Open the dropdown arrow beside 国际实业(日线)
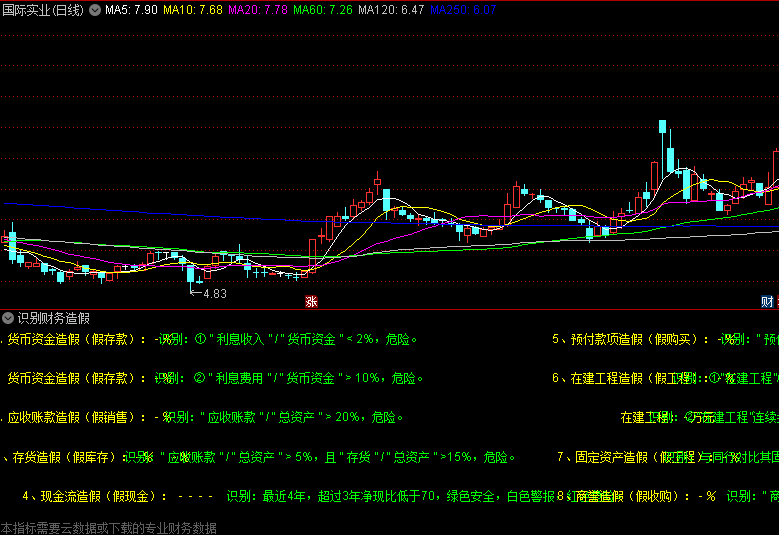This screenshot has height=535, width=779. [95, 10]
